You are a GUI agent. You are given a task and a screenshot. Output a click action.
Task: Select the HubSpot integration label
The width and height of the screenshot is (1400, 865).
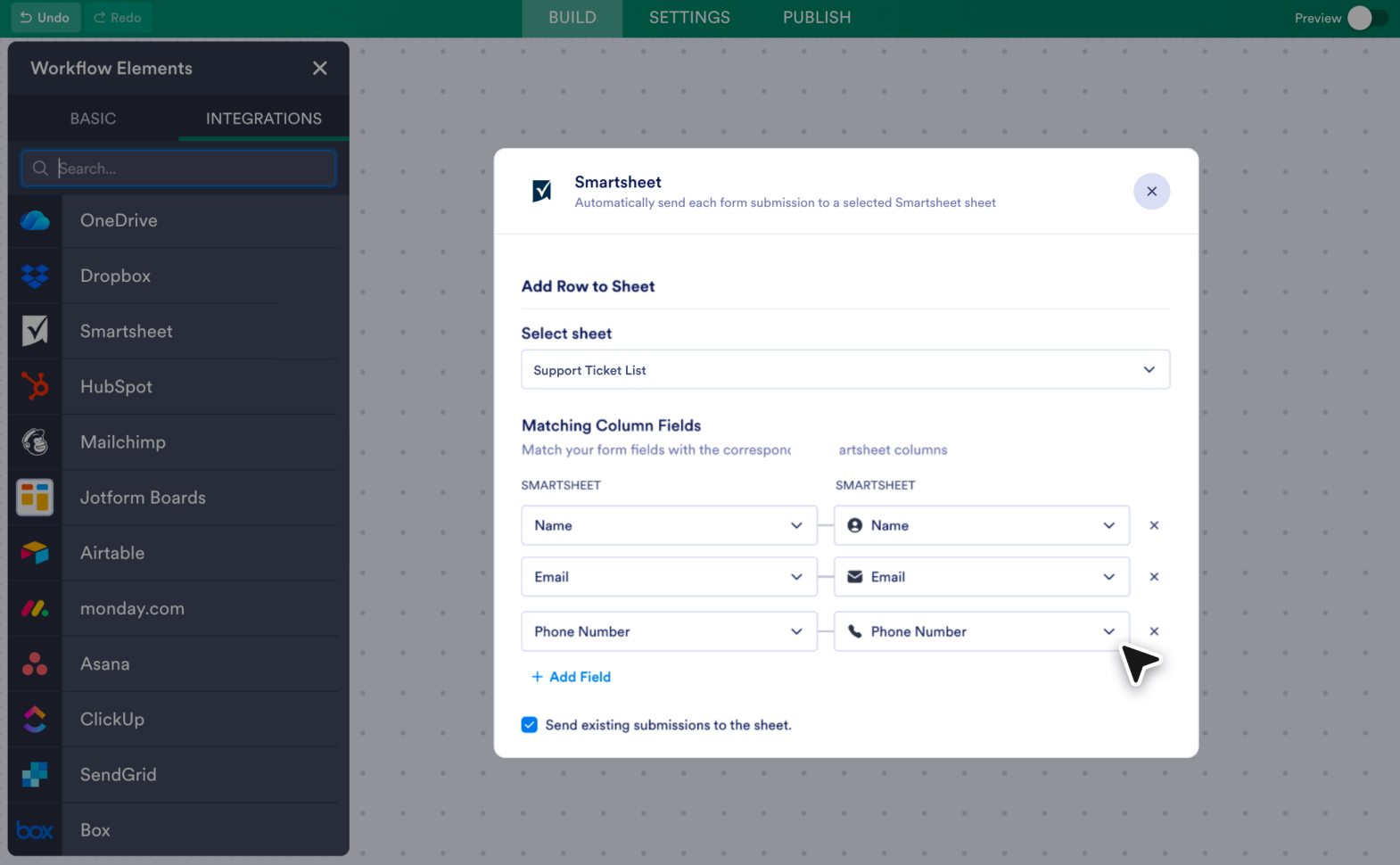point(116,387)
